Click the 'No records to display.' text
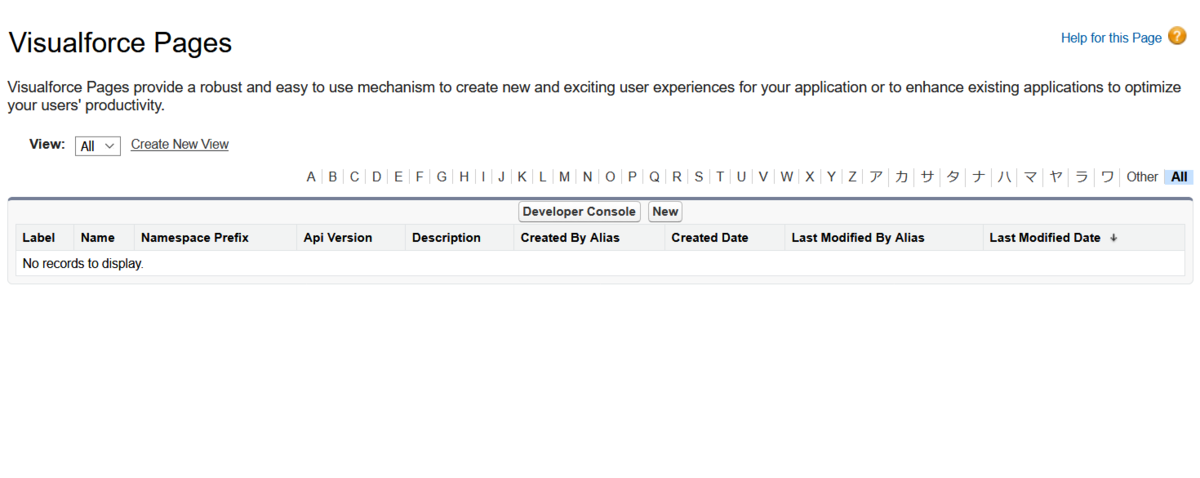Viewport: 1200px width, 478px height. tap(83, 264)
